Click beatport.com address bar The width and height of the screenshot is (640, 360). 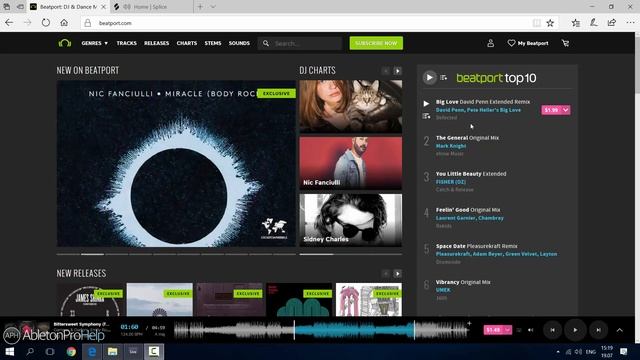(x=306, y=23)
